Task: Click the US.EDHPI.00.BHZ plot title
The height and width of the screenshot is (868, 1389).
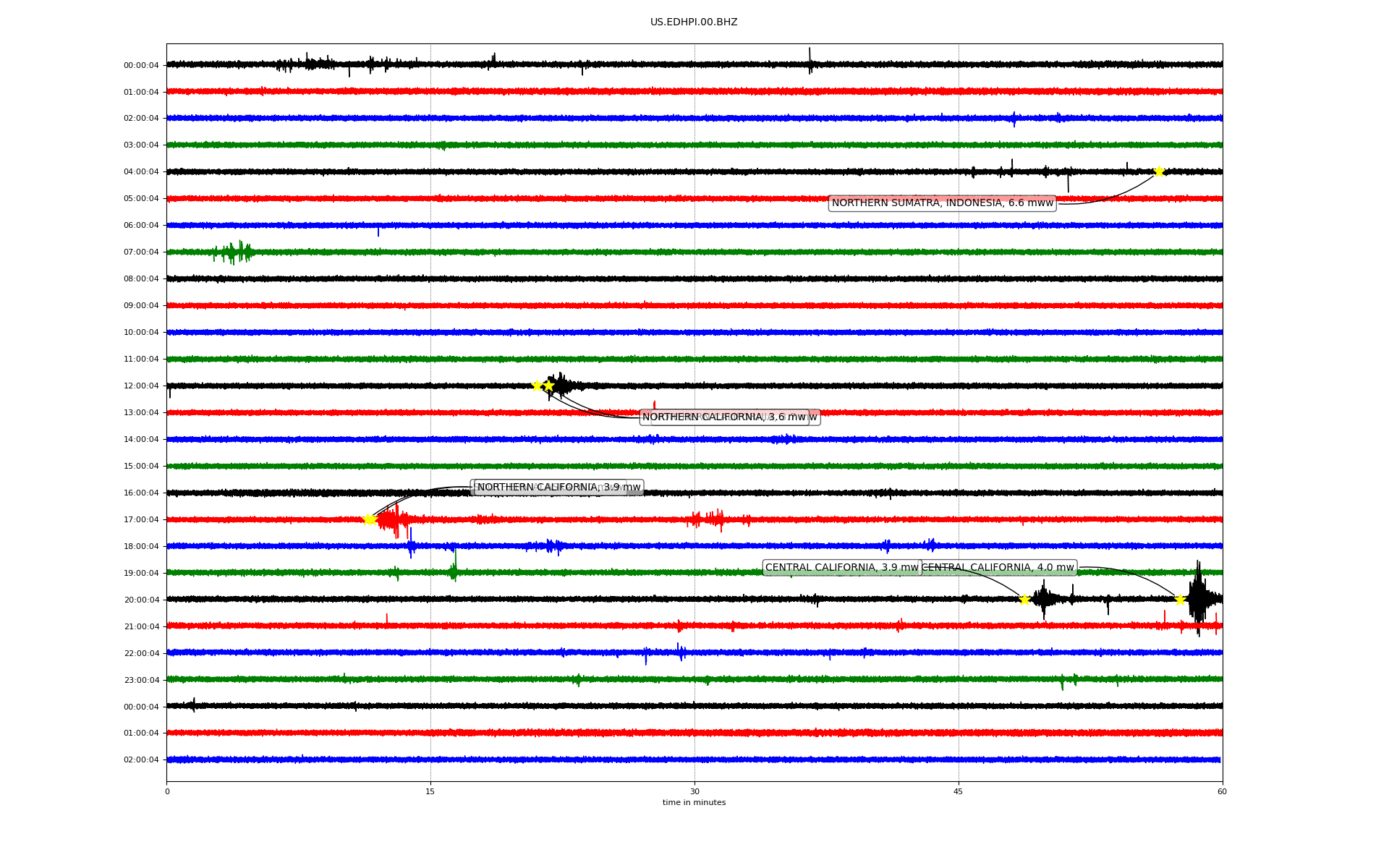Action: pyautogui.click(x=694, y=22)
